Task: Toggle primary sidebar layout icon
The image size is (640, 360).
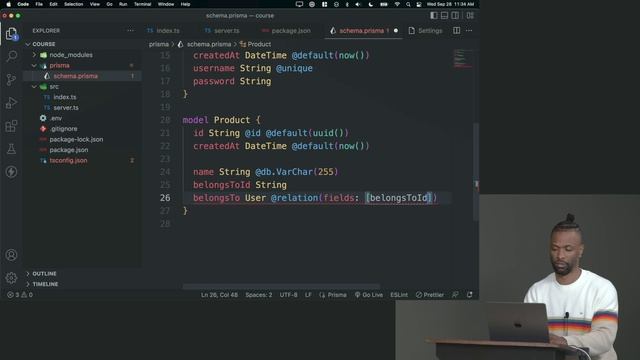Action: [x=434, y=16]
